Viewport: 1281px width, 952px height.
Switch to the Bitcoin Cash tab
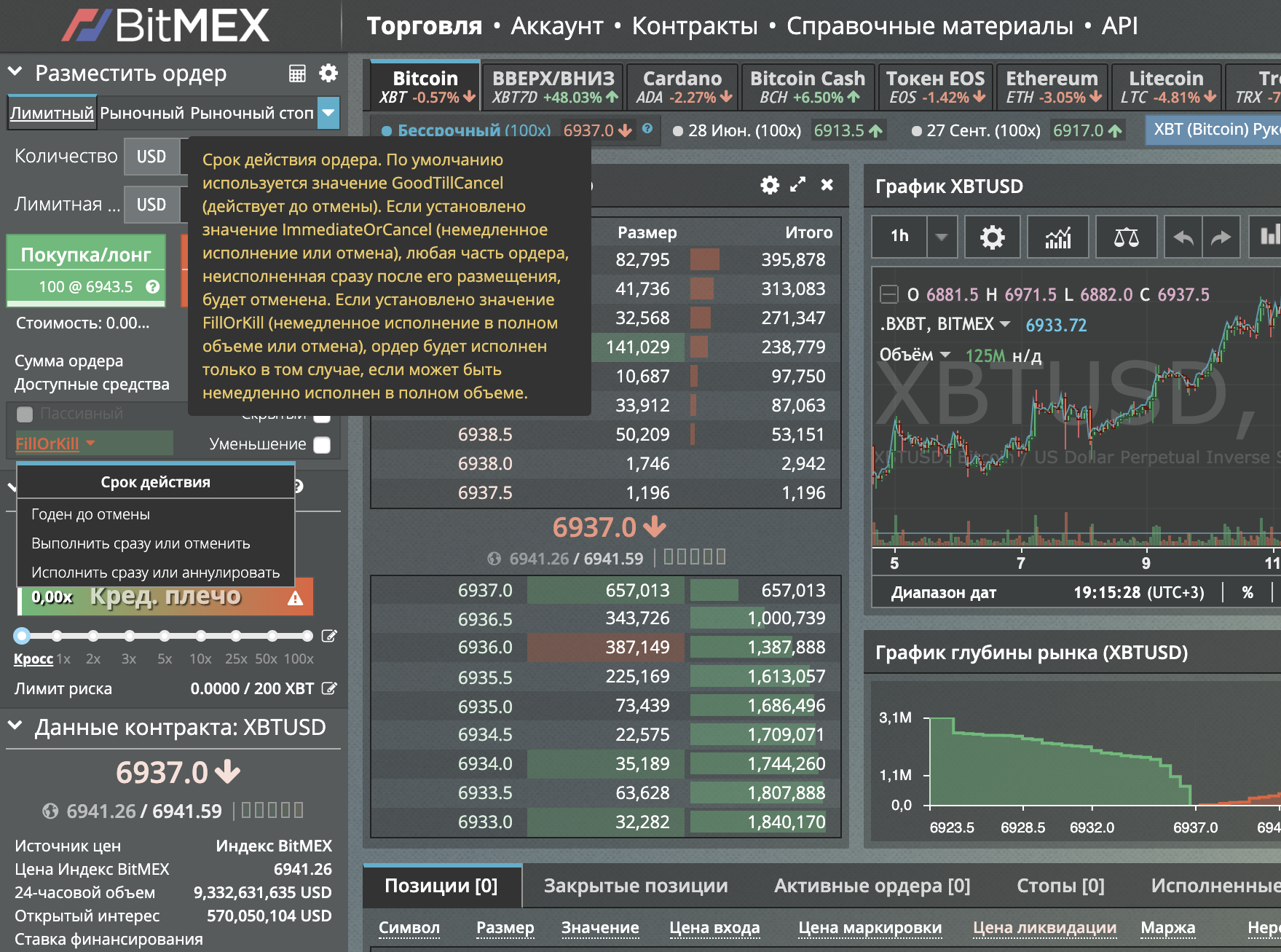coord(808,87)
